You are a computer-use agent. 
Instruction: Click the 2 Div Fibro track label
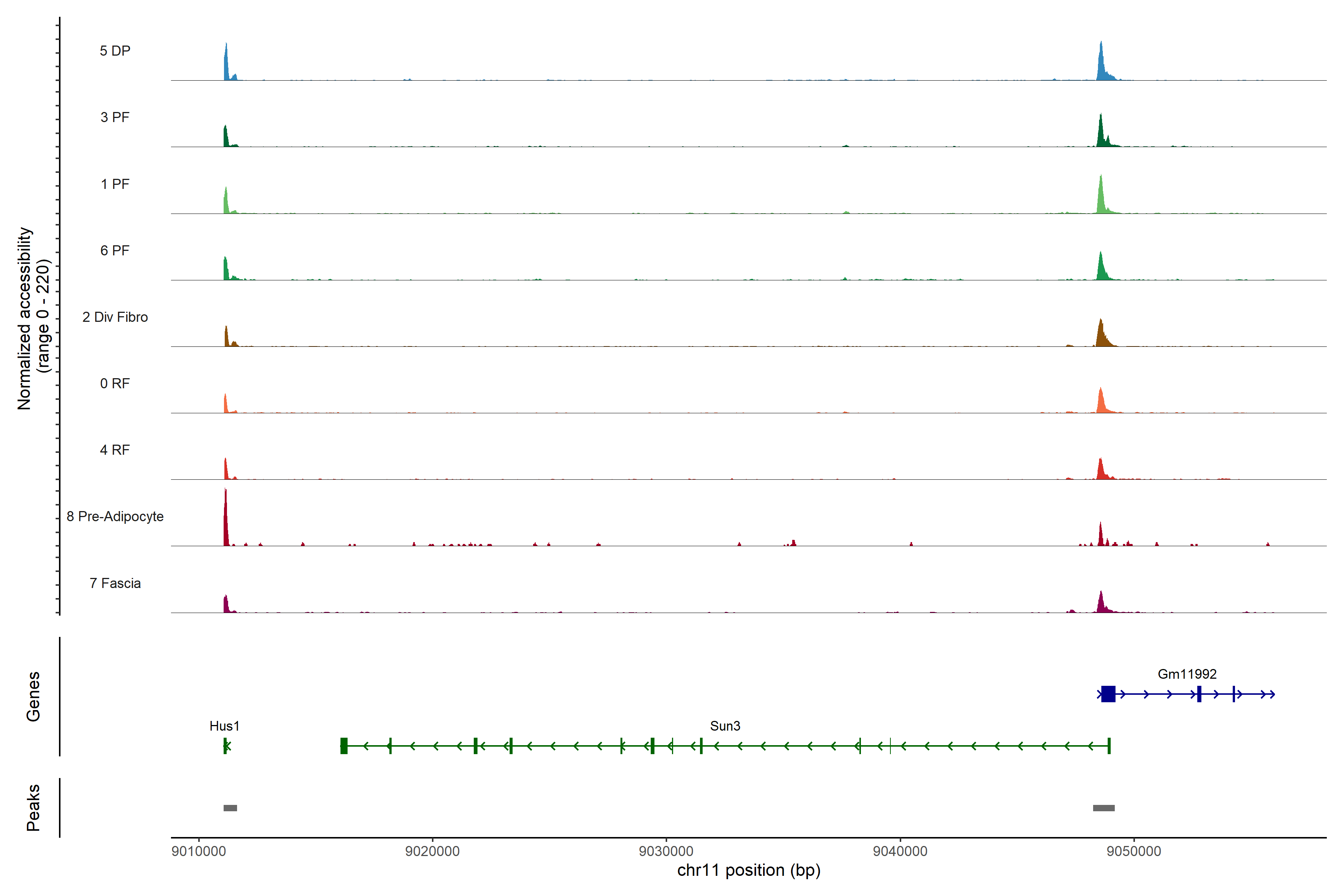115,317
